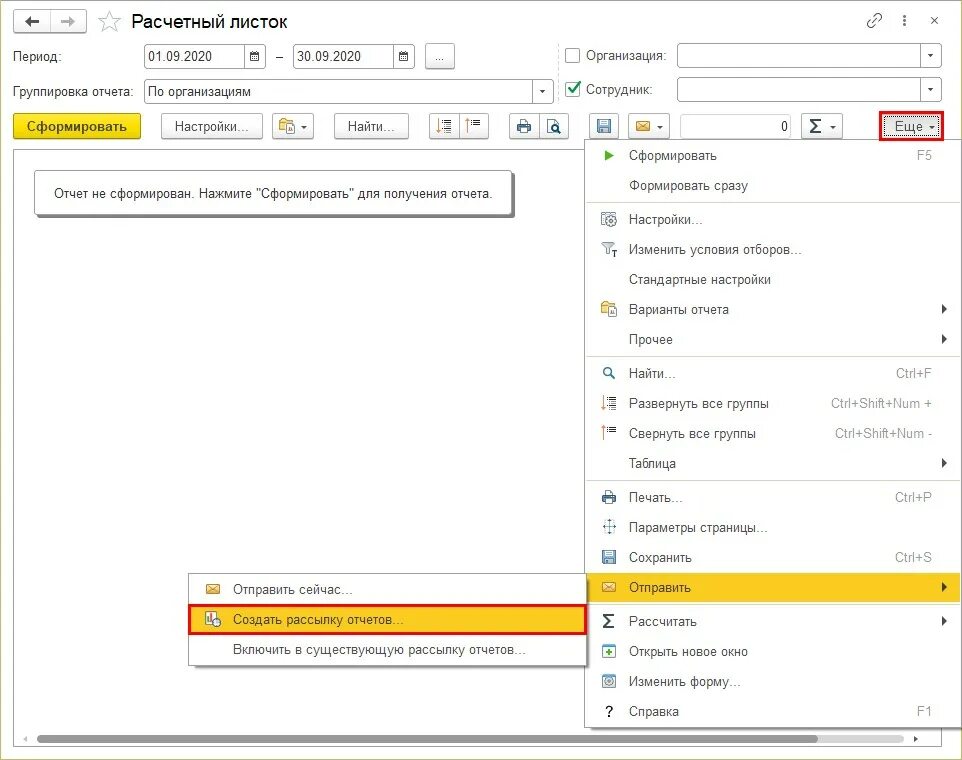
Task: Expand all groups toolbar icon
Action: coord(444,126)
